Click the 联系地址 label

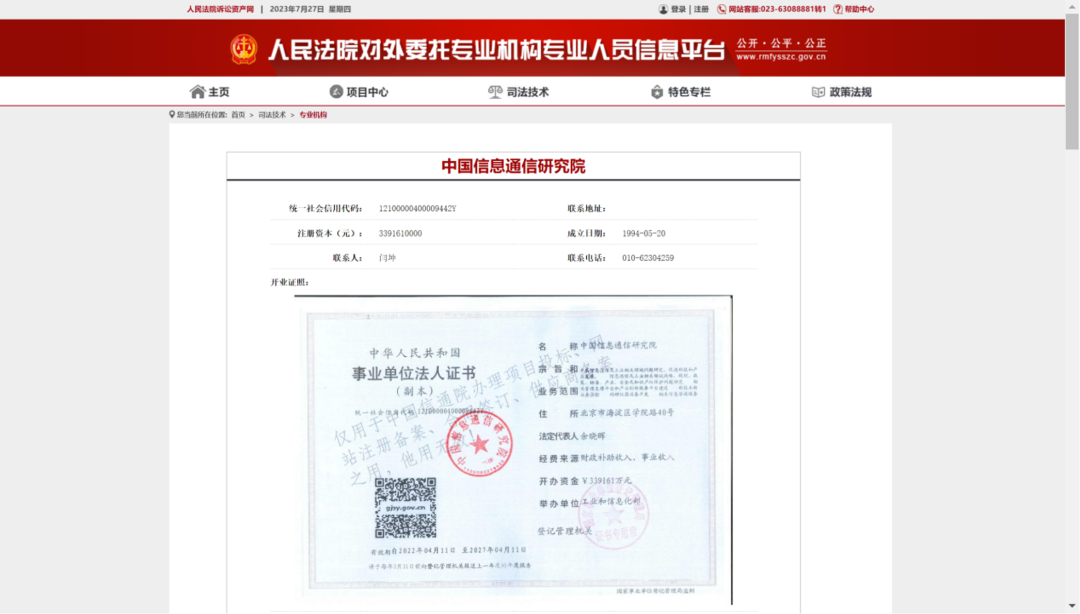[587, 208]
